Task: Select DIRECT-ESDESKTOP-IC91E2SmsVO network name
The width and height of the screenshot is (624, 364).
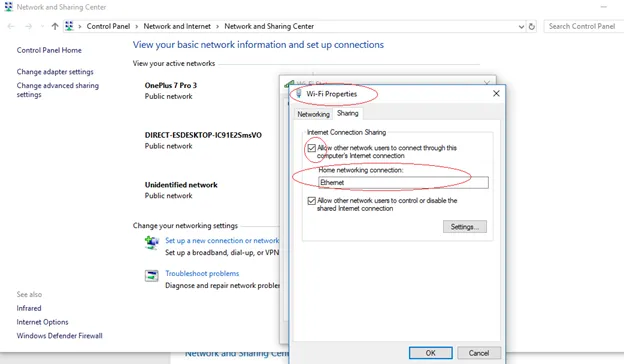Action: coord(203,135)
